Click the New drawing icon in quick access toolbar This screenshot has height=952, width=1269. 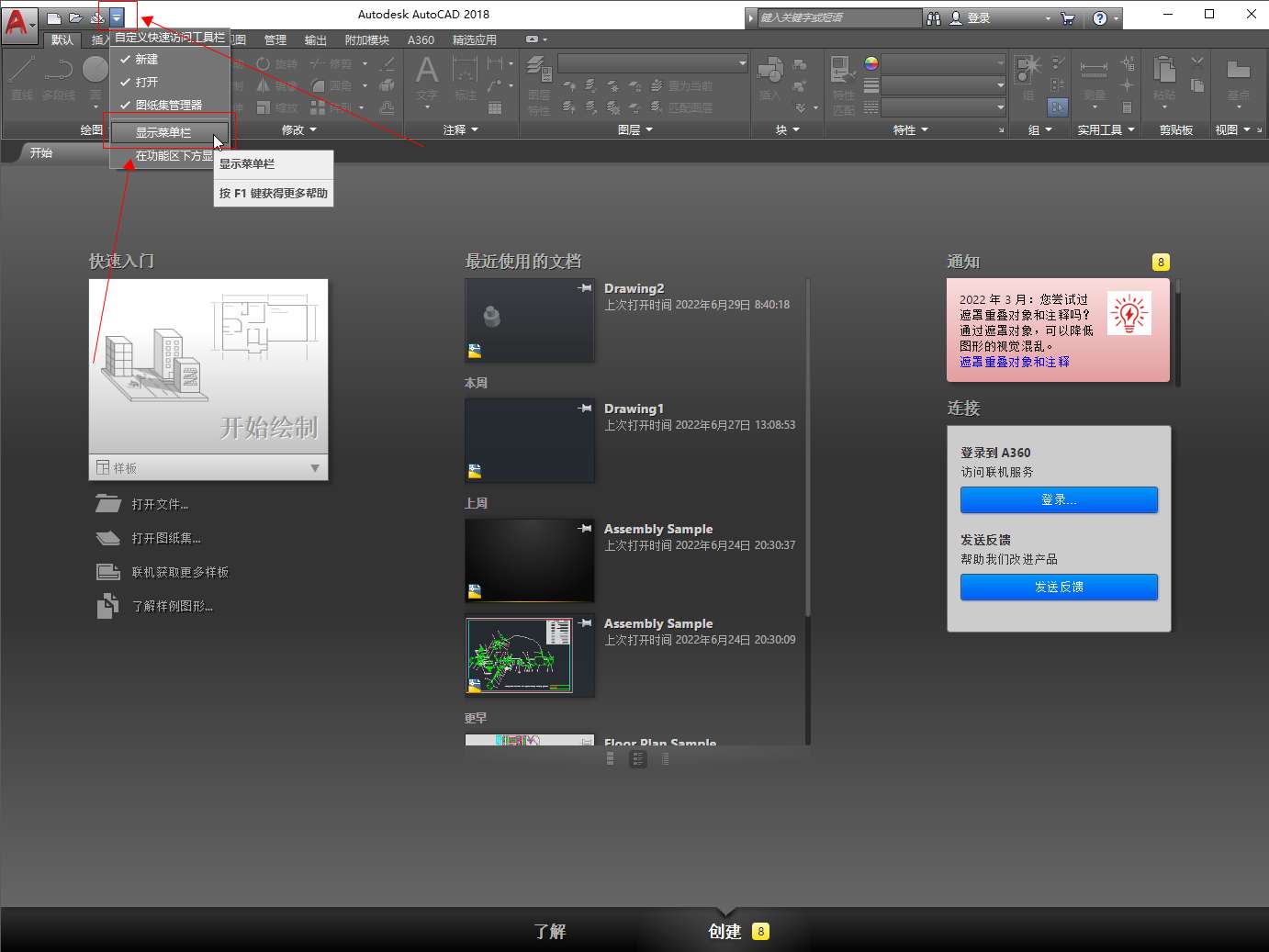pyautogui.click(x=54, y=17)
